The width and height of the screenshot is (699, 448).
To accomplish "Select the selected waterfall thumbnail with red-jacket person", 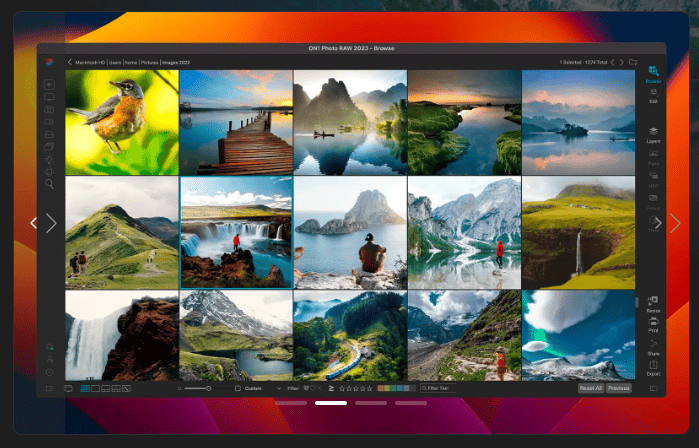I will click(236, 232).
